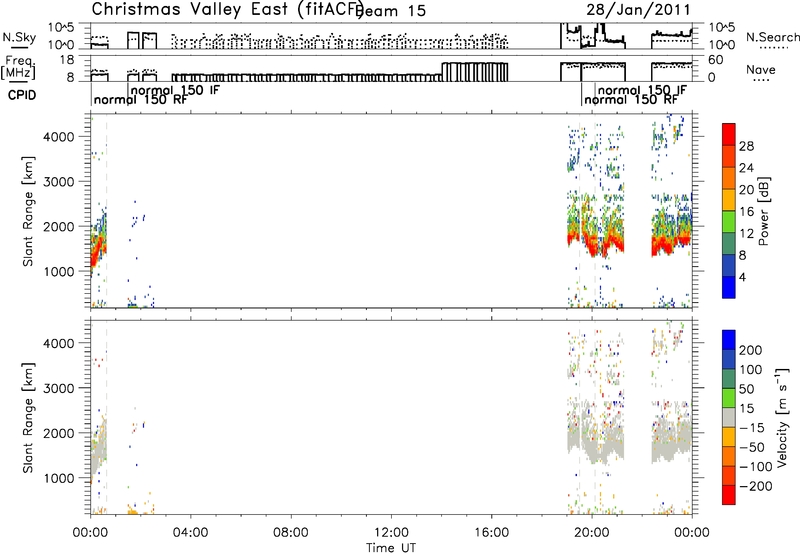Click the '04:00' time tick label

(x=191, y=533)
